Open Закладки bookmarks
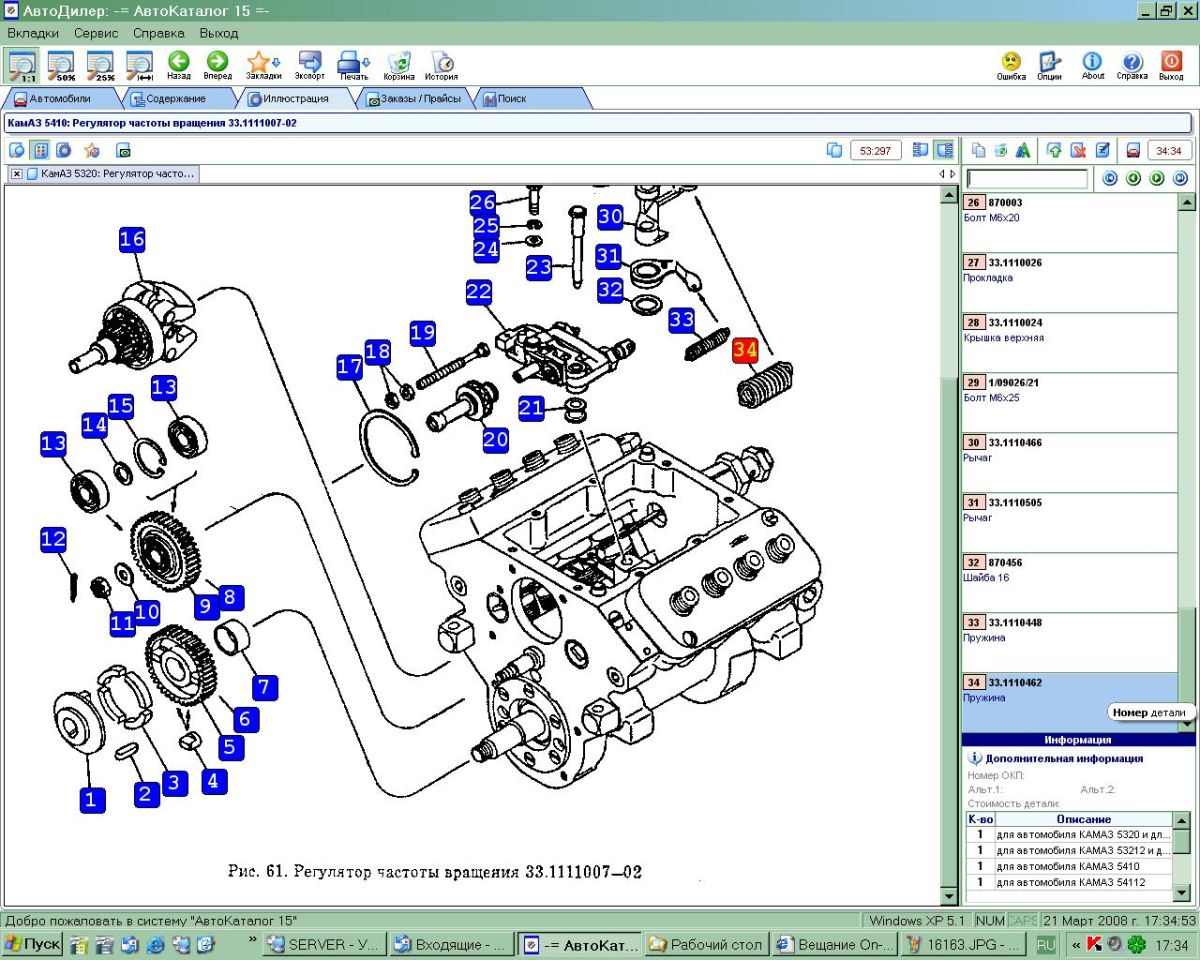1200x960 pixels. pos(263,65)
